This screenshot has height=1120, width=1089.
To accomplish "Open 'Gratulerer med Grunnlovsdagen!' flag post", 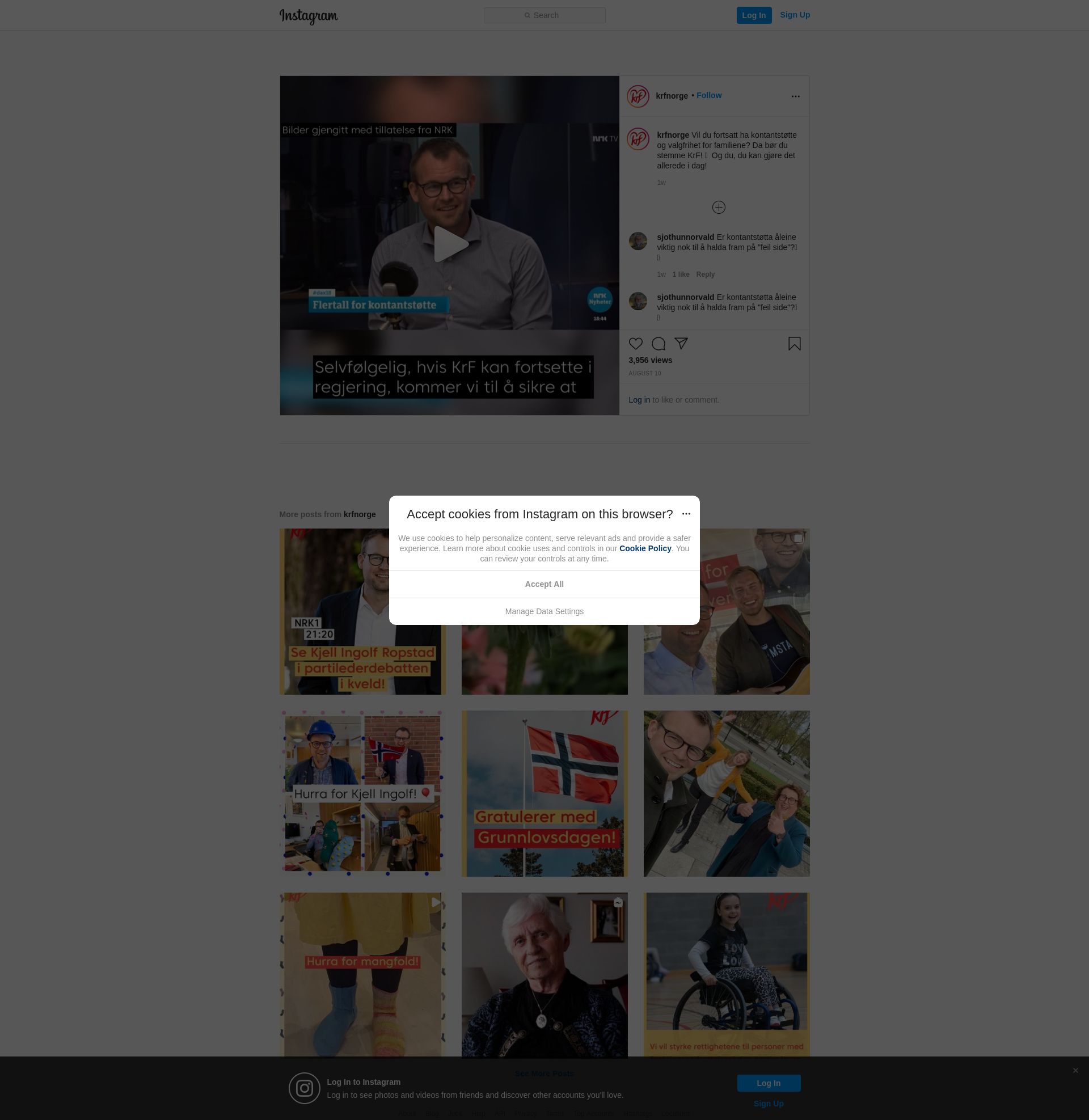I will click(544, 793).
